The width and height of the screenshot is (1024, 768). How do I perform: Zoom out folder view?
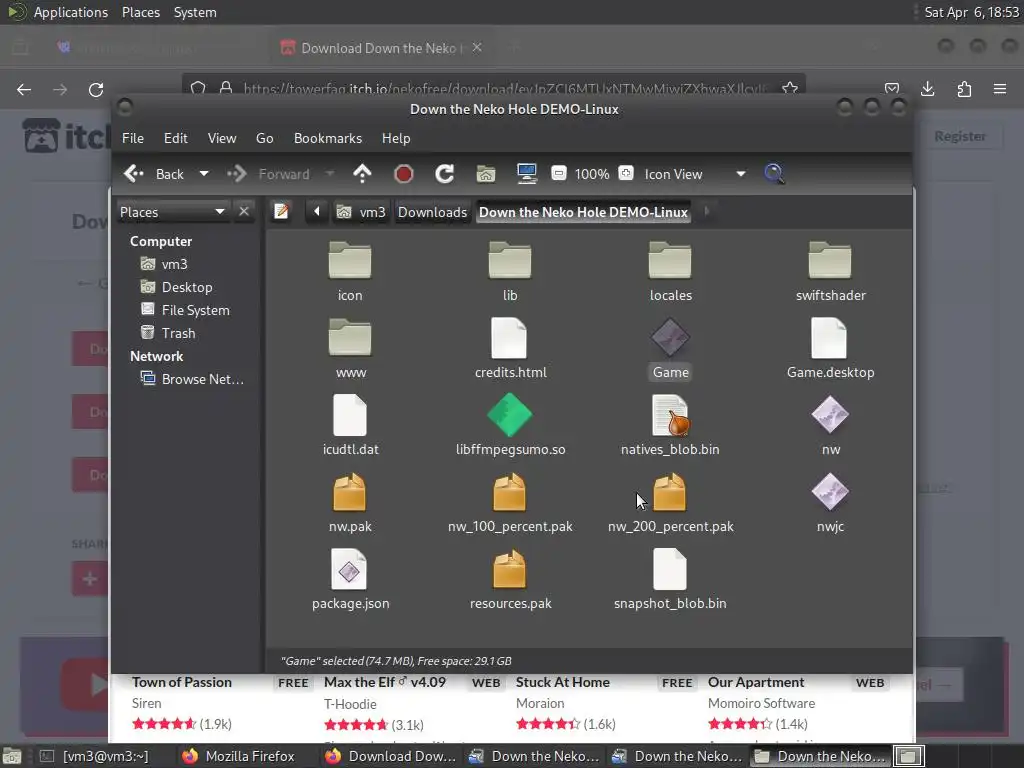559,173
